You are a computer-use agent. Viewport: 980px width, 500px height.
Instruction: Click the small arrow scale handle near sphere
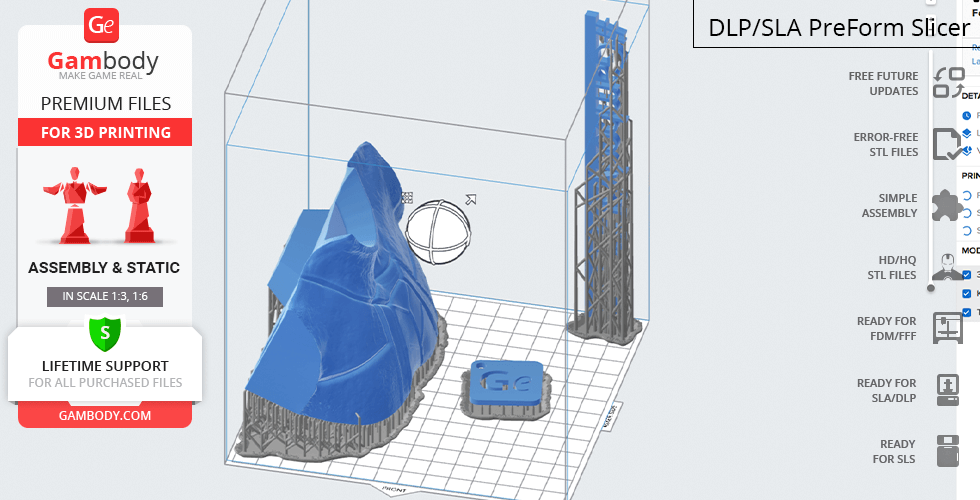(x=470, y=200)
